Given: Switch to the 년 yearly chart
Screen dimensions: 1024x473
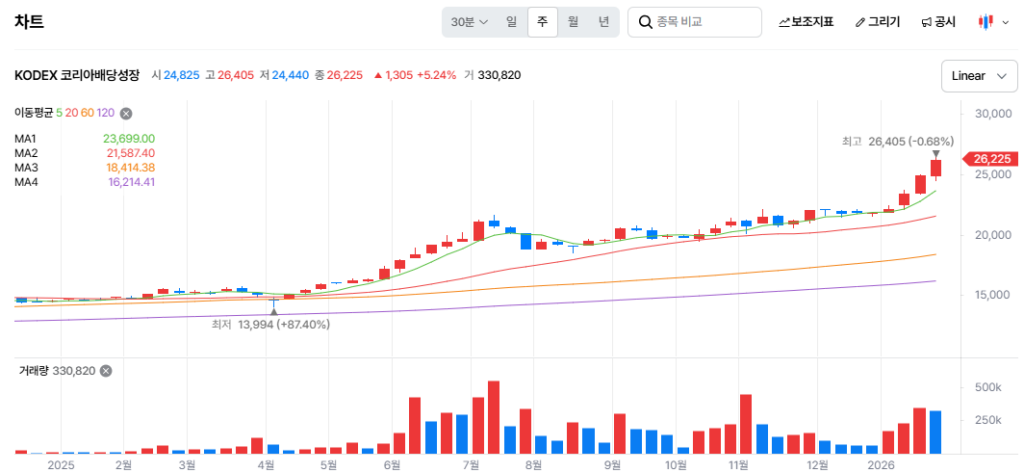Looking at the screenshot, I should pyautogui.click(x=604, y=22).
